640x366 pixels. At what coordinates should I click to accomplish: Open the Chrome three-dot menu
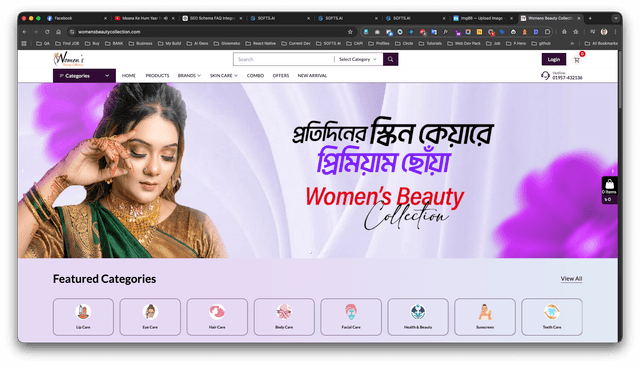[615, 32]
